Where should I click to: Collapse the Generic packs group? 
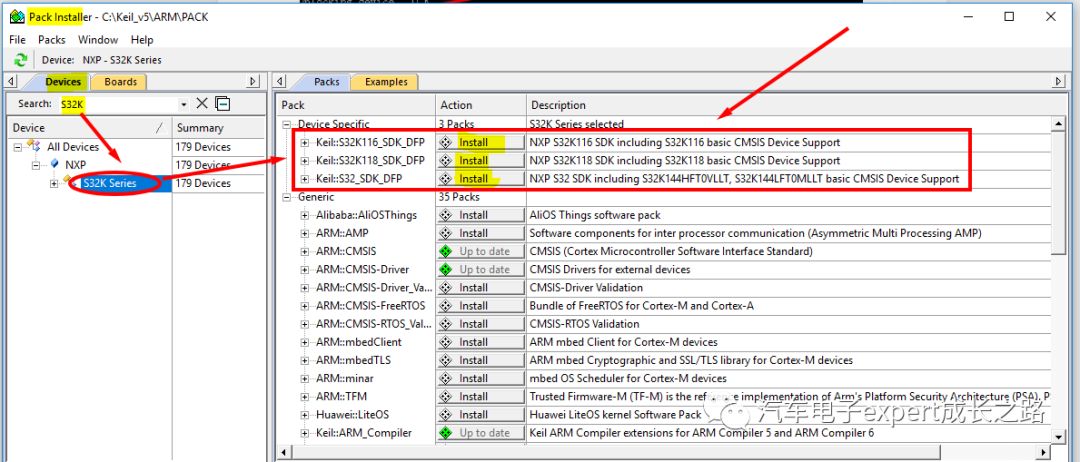(x=286, y=197)
